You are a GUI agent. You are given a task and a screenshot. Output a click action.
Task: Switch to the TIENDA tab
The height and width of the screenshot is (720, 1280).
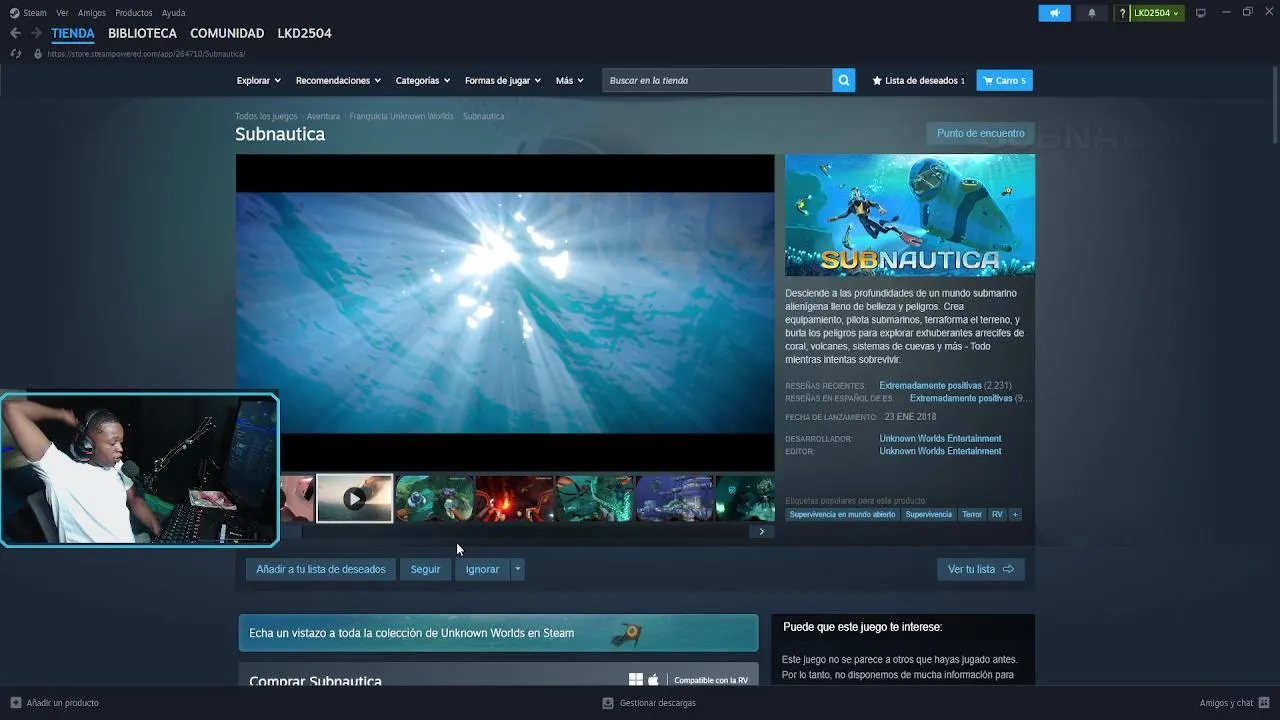point(73,33)
